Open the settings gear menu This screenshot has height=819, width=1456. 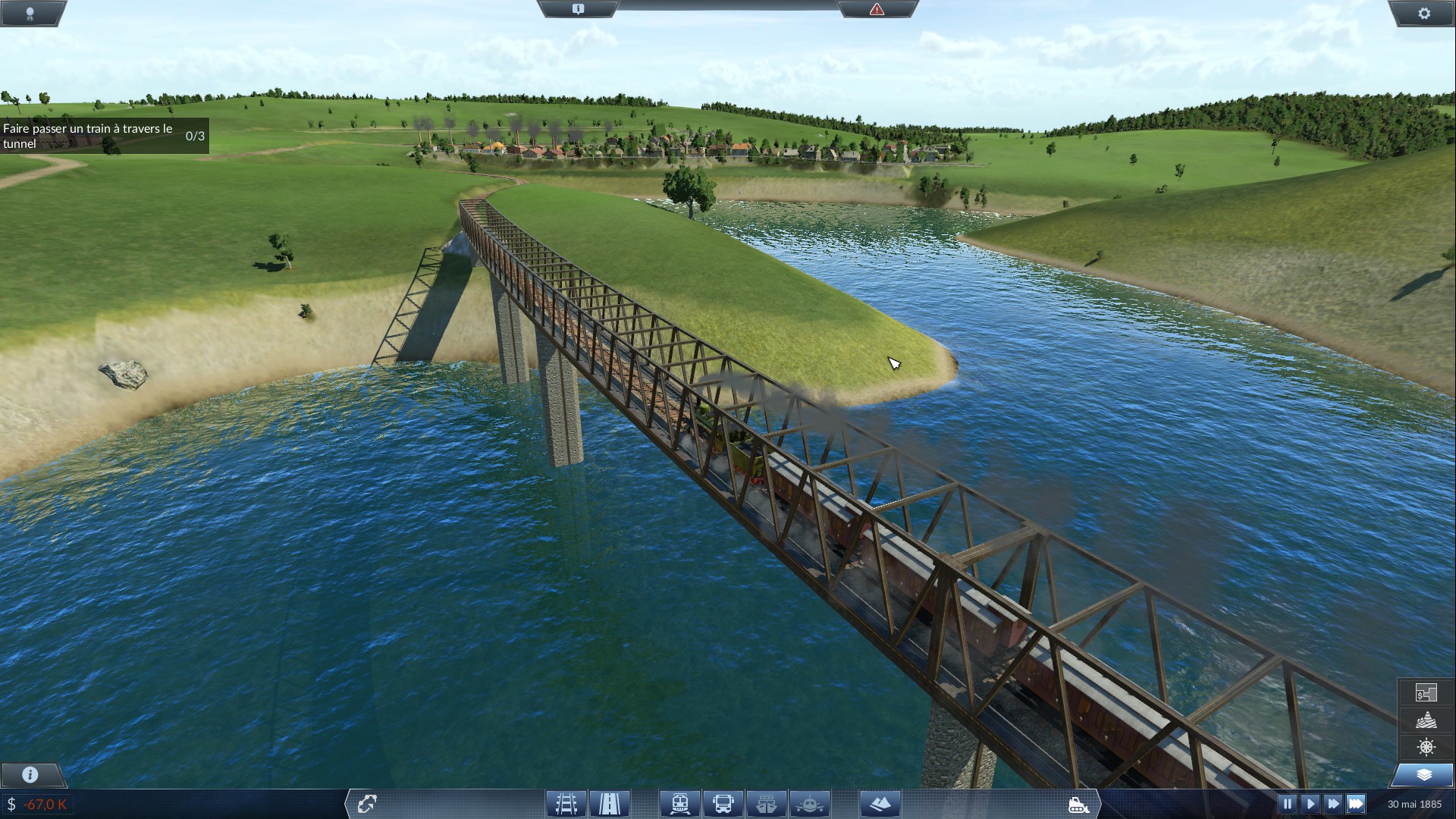1423,13
